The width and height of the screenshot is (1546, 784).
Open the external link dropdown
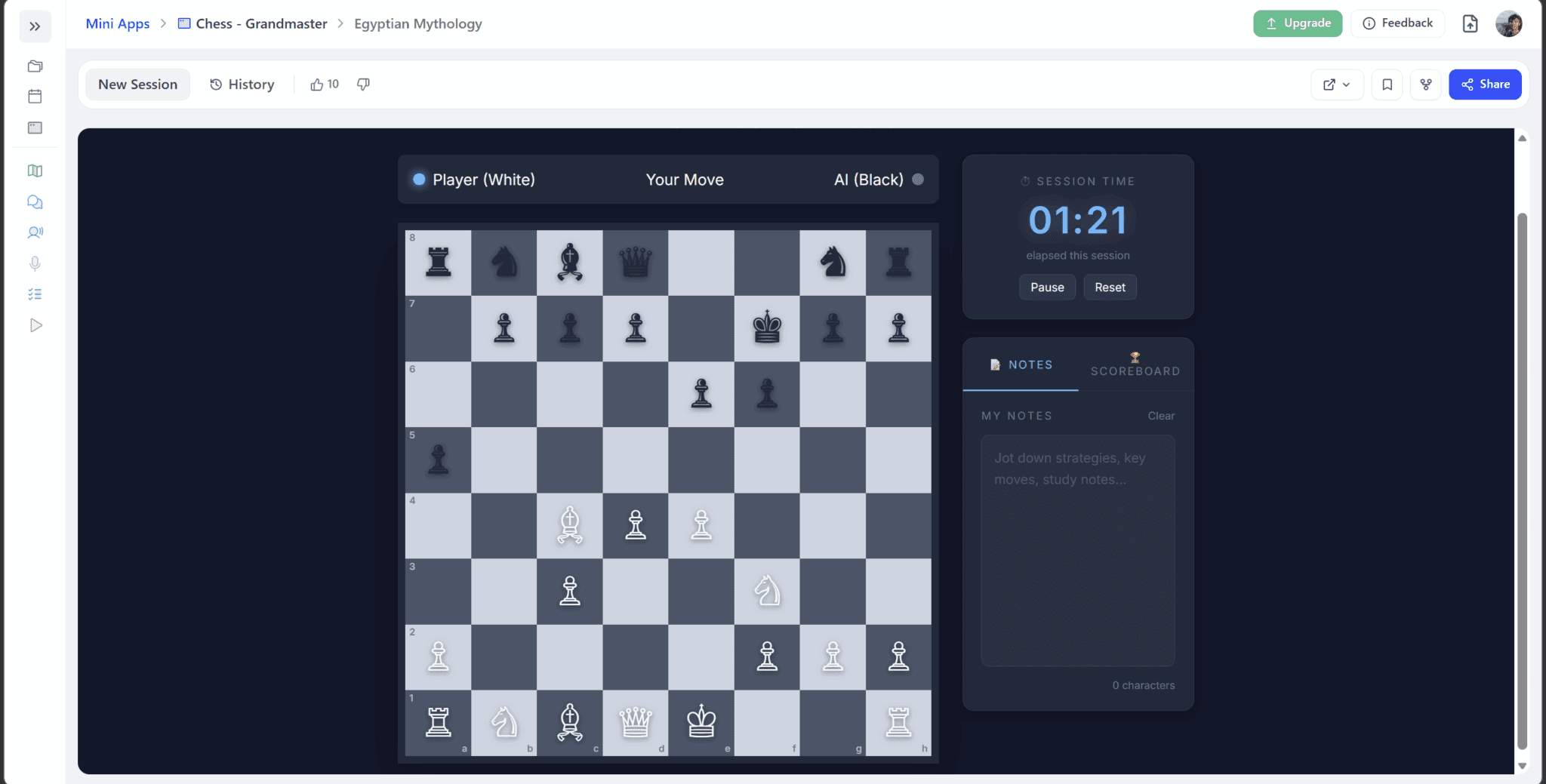tap(1336, 85)
